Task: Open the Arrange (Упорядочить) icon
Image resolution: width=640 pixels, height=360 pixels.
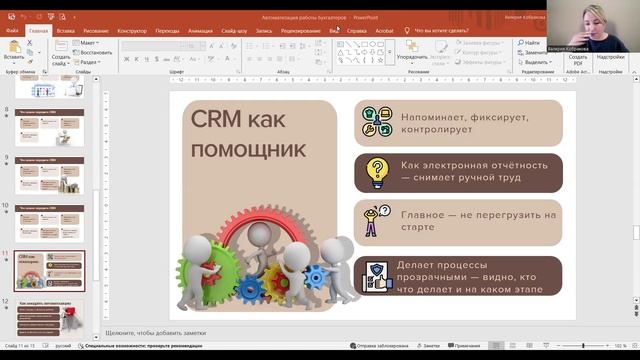Action: [x=412, y=46]
